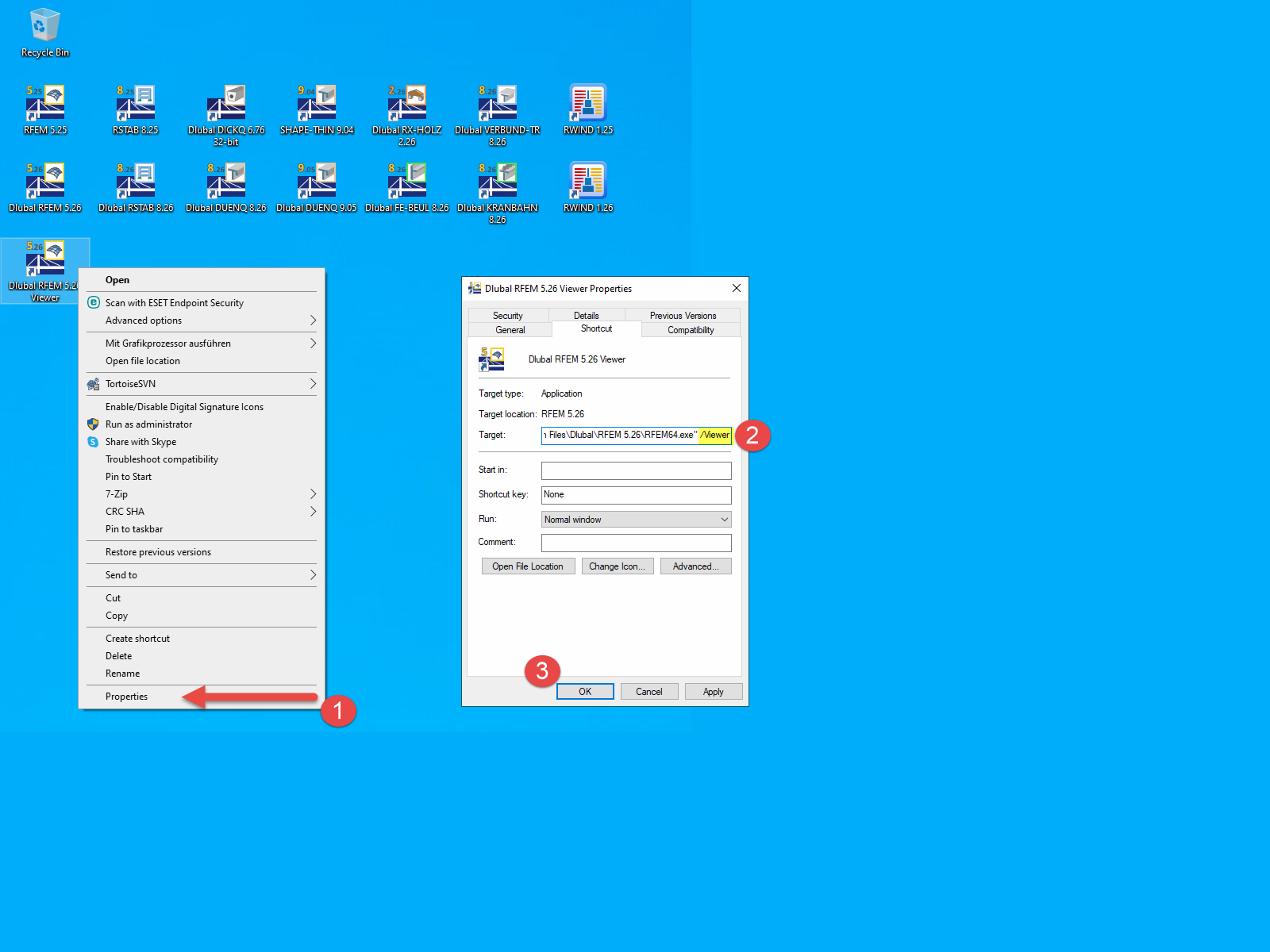The height and width of the screenshot is (952, 1270).
Task: Click the Change Icon button
Action: 618,566
